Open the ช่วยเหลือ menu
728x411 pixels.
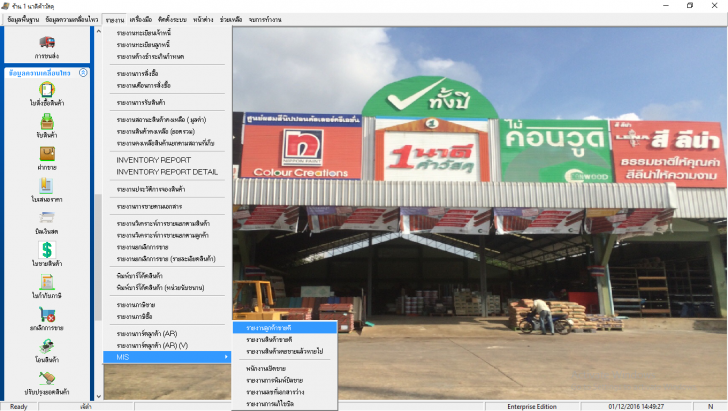pyautogui.click(x=231, y=20)
